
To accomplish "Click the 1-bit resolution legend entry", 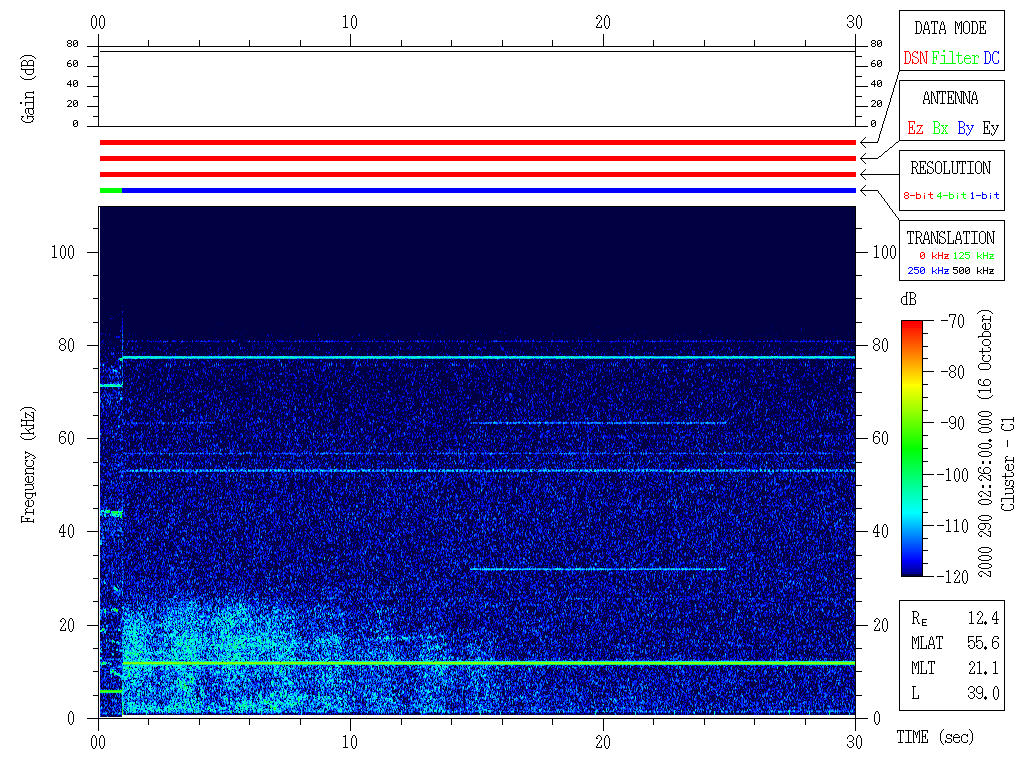I will point(984,196).
